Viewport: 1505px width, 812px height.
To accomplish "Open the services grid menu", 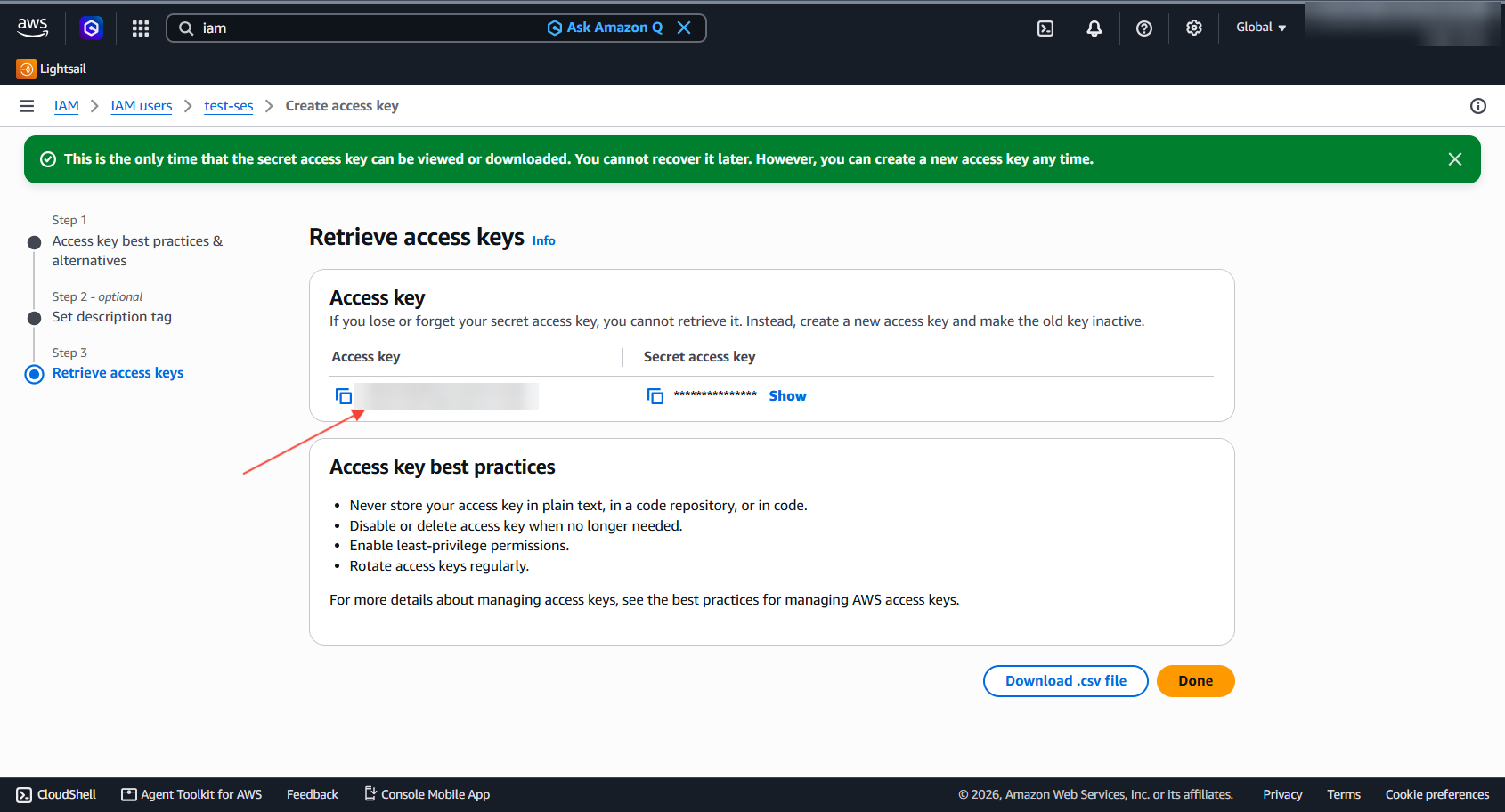I will [141, 28].
